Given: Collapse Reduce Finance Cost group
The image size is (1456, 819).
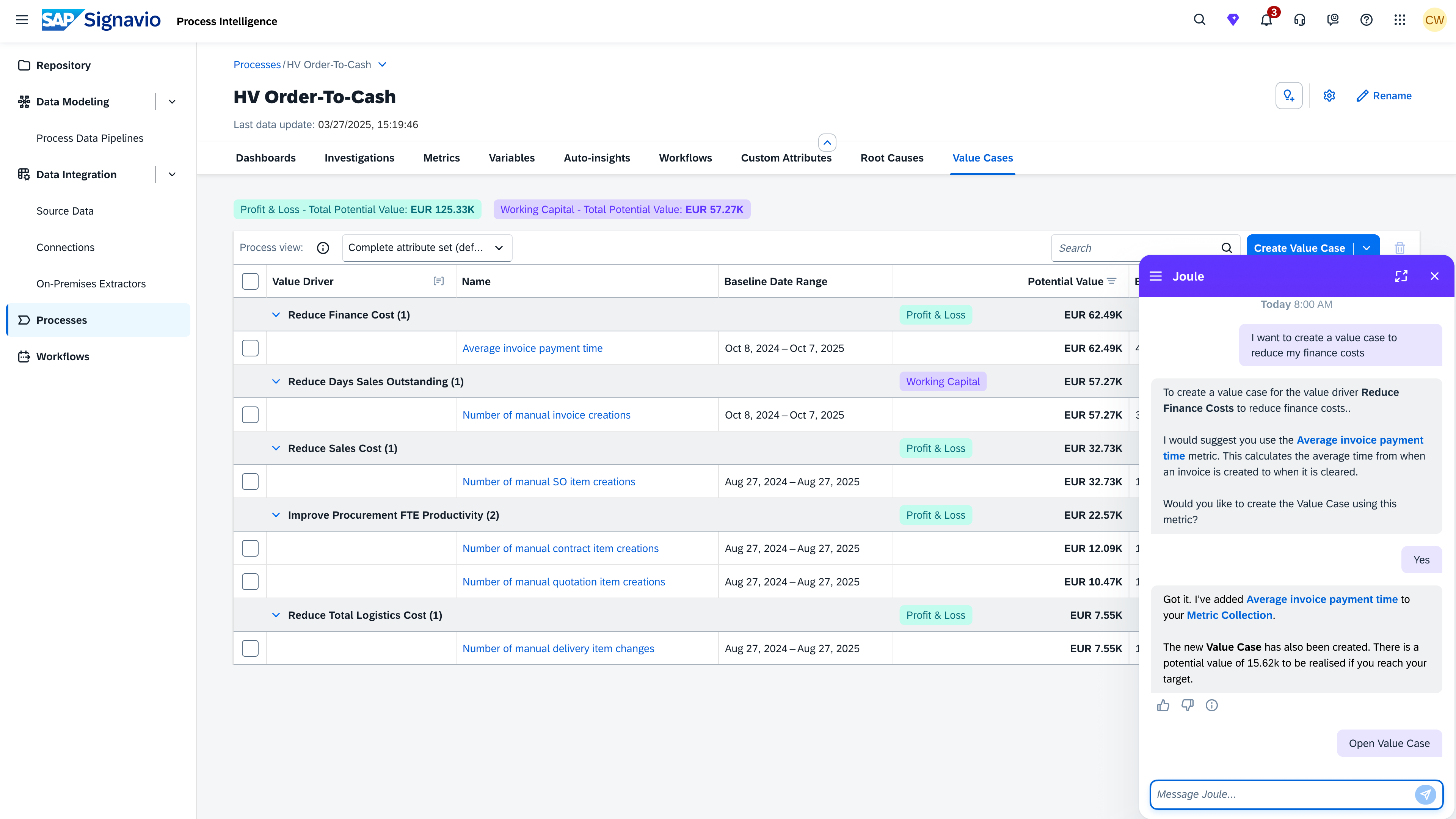Looking at the screenshot, I should 276,315.
